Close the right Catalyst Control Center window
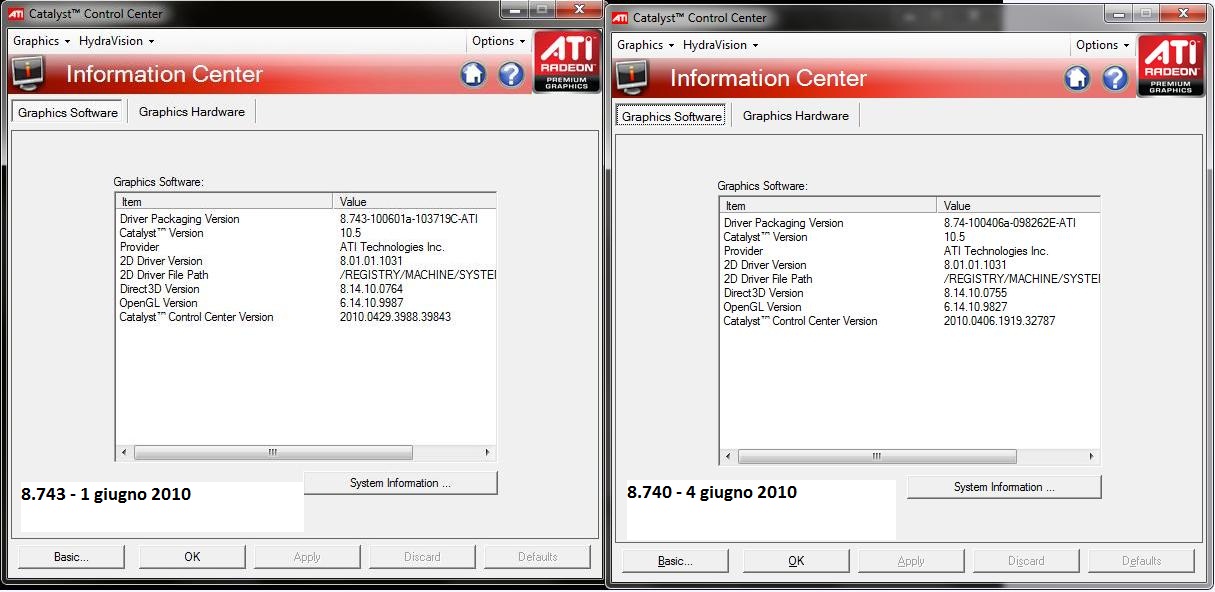 point(1181,14)
